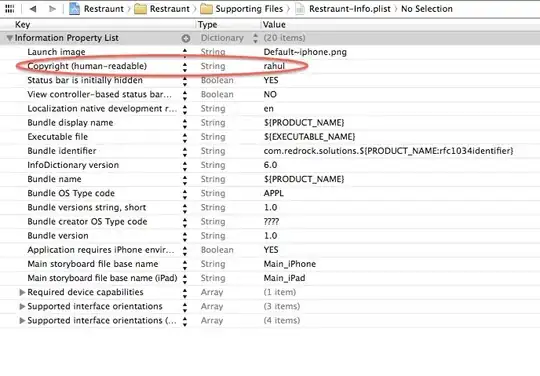Open the Restraunt folder in breadcrumb

(x=162, y=9)
